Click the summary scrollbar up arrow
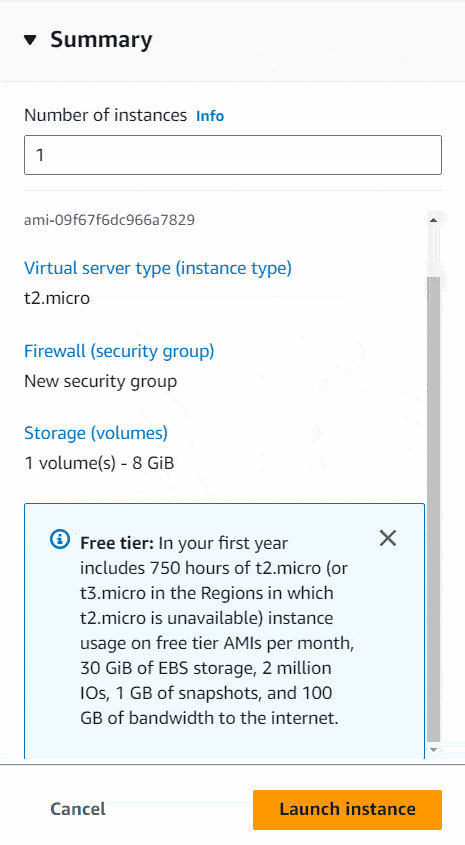This screenshot has width=465, height=845. pos(433,219)
